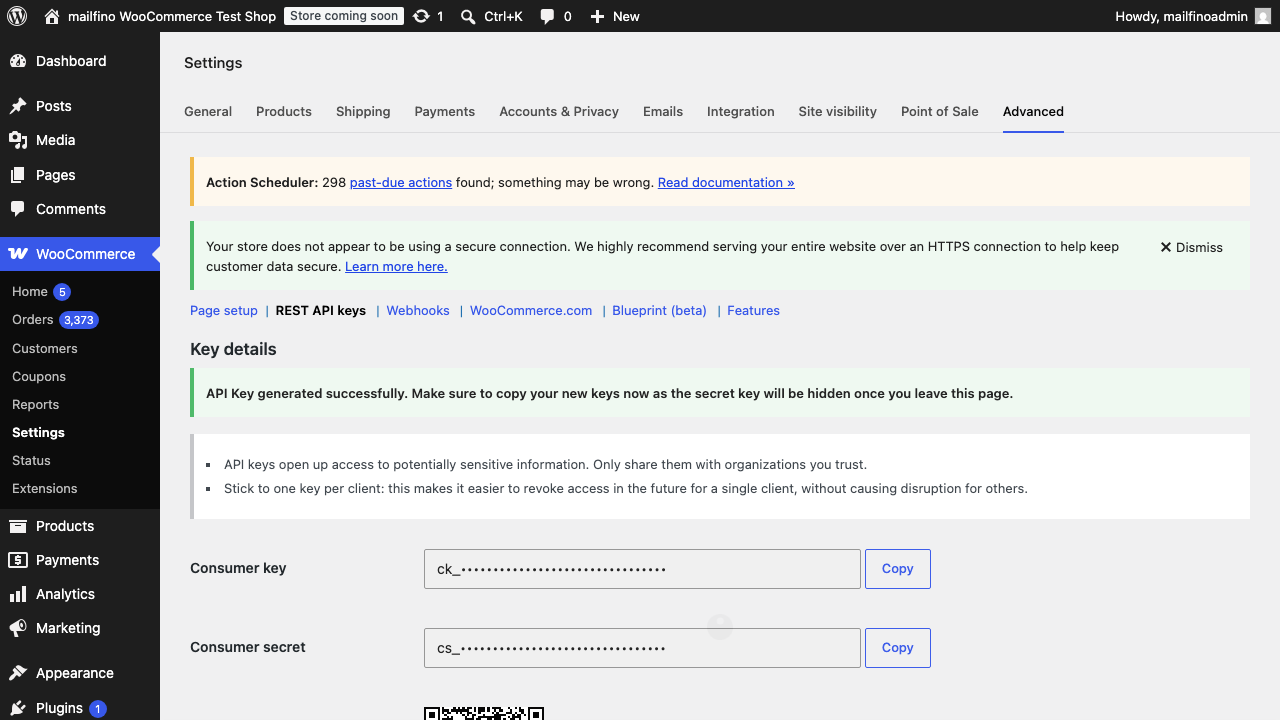Click the plus New content icon
Viewport: 1280px width, 720px height.
coord(597,16)
